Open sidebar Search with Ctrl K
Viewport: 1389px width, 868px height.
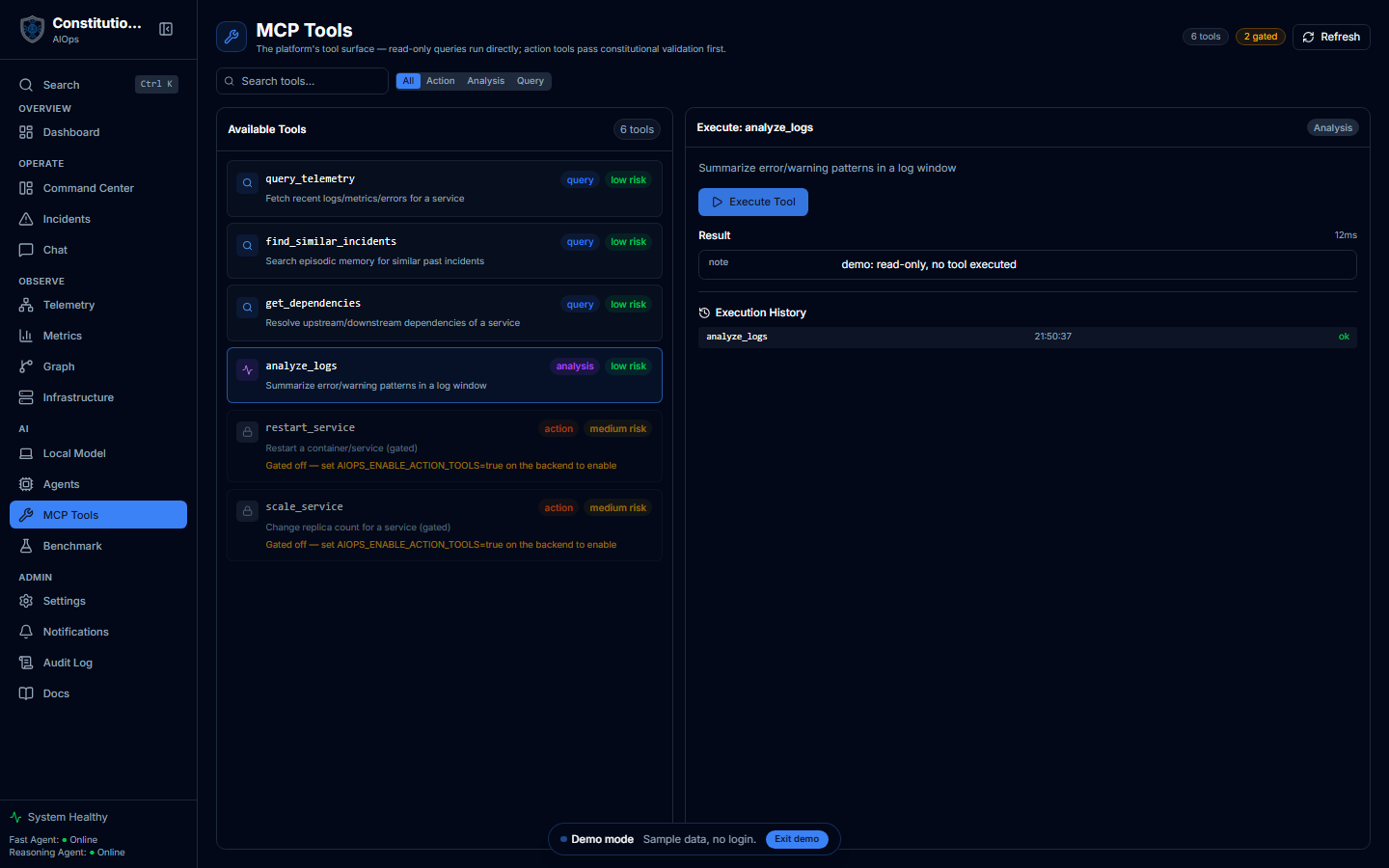[98, 85]
